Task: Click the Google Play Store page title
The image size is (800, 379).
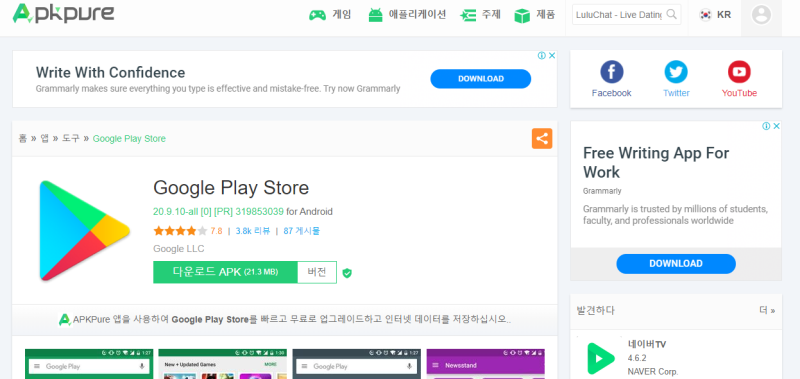Action: point(231,188)
